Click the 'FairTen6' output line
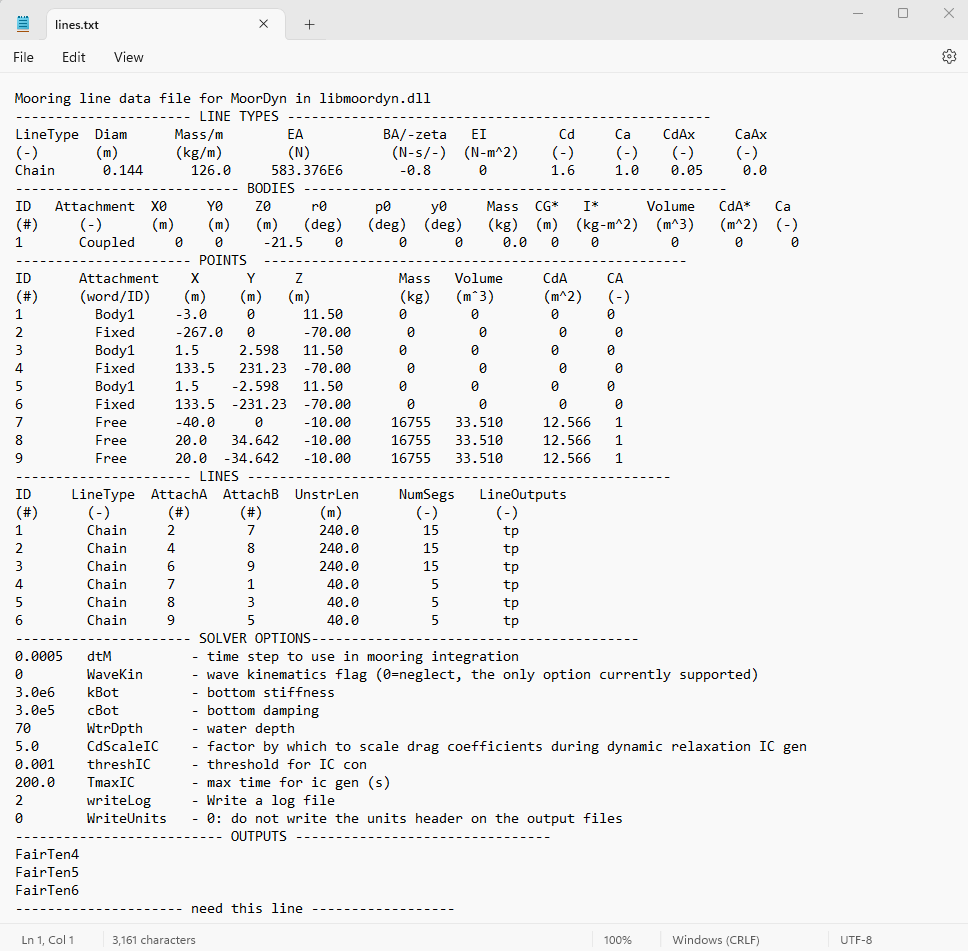 coord(47,890)
